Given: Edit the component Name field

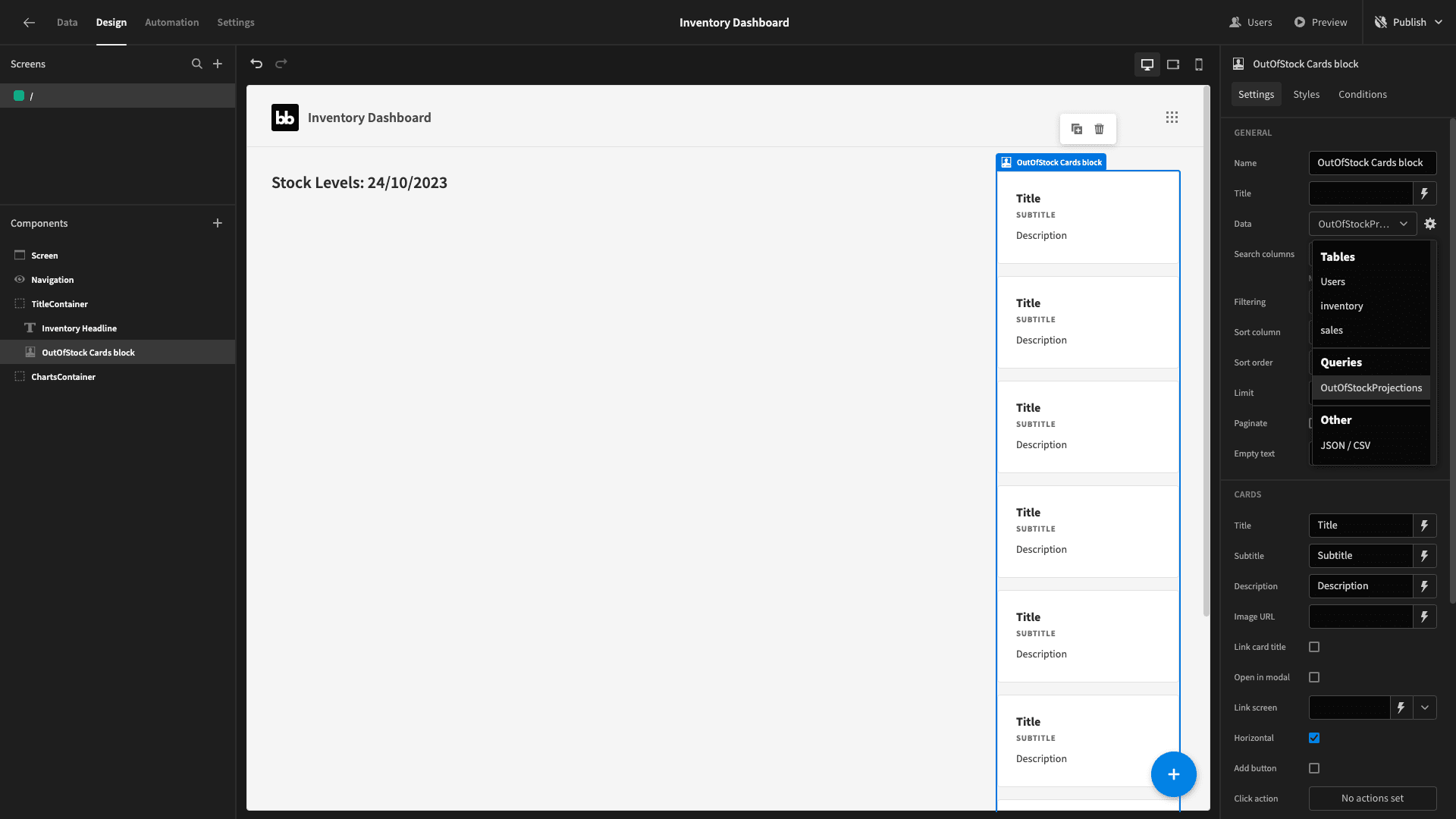Looking at the screenshot, I should point(1373,163).
